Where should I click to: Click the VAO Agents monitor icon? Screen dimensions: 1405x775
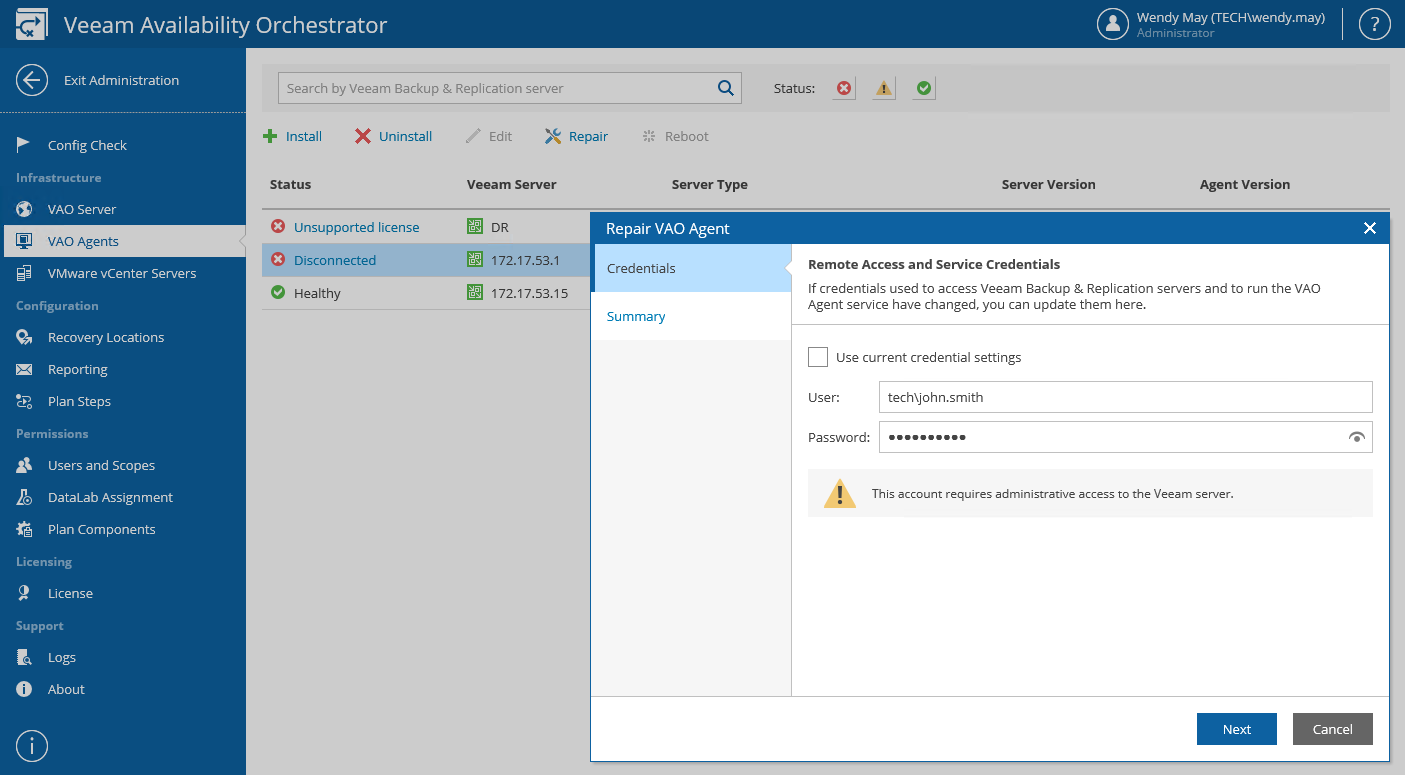24,241
